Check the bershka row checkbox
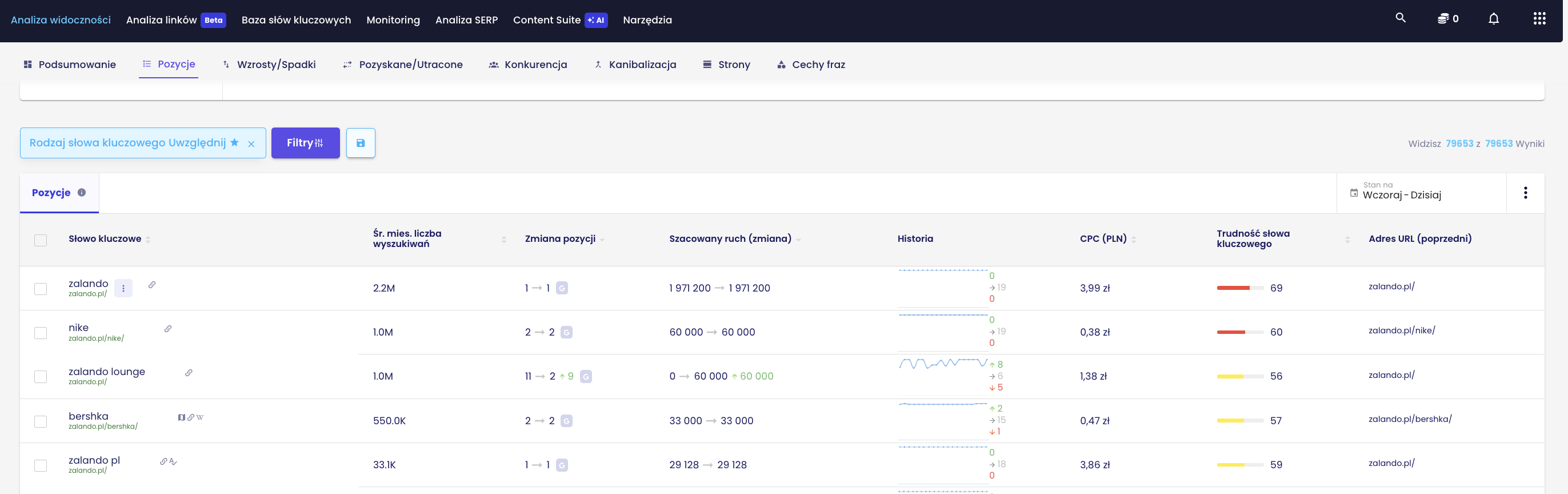The width and height of the screenshot is (1568, 494). coord(41,421)
